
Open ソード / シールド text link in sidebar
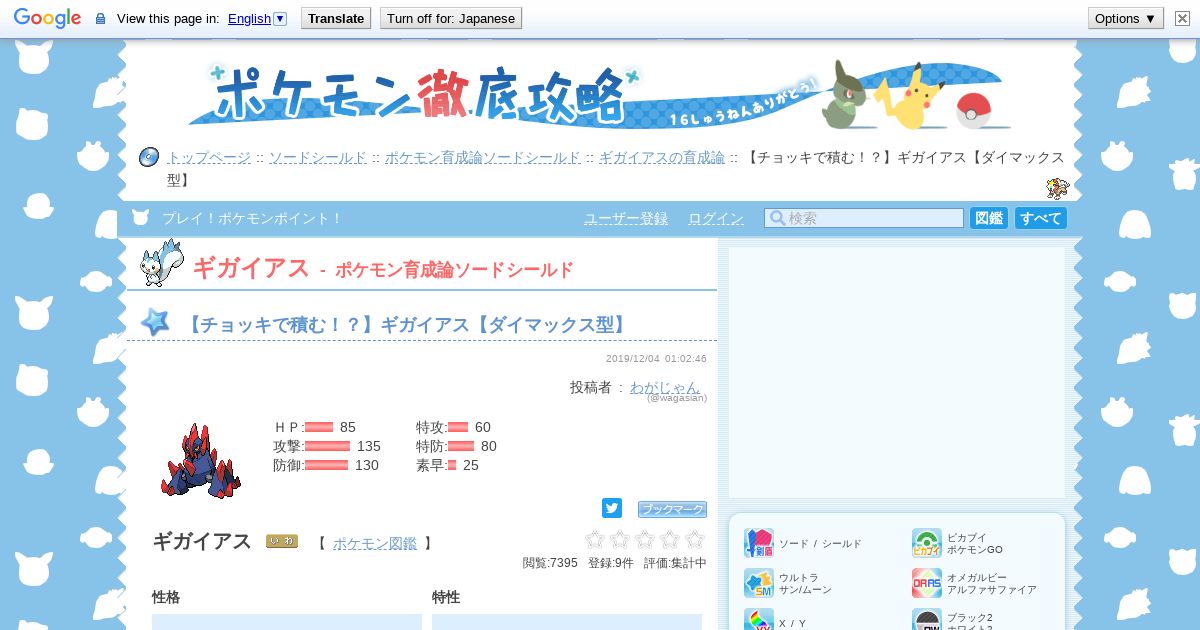(820, 544)
